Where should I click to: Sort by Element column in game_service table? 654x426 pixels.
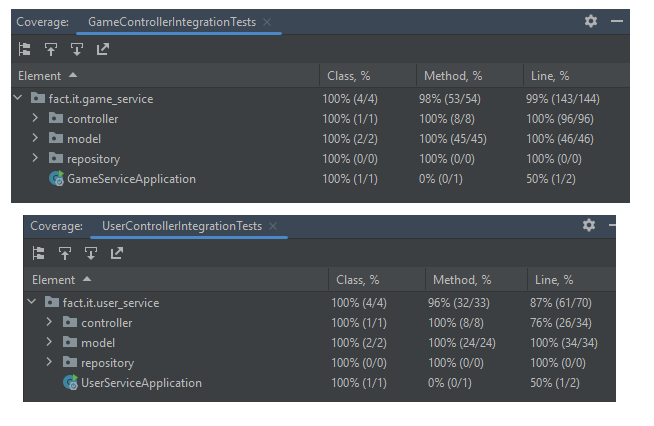[x=40, y=76]
